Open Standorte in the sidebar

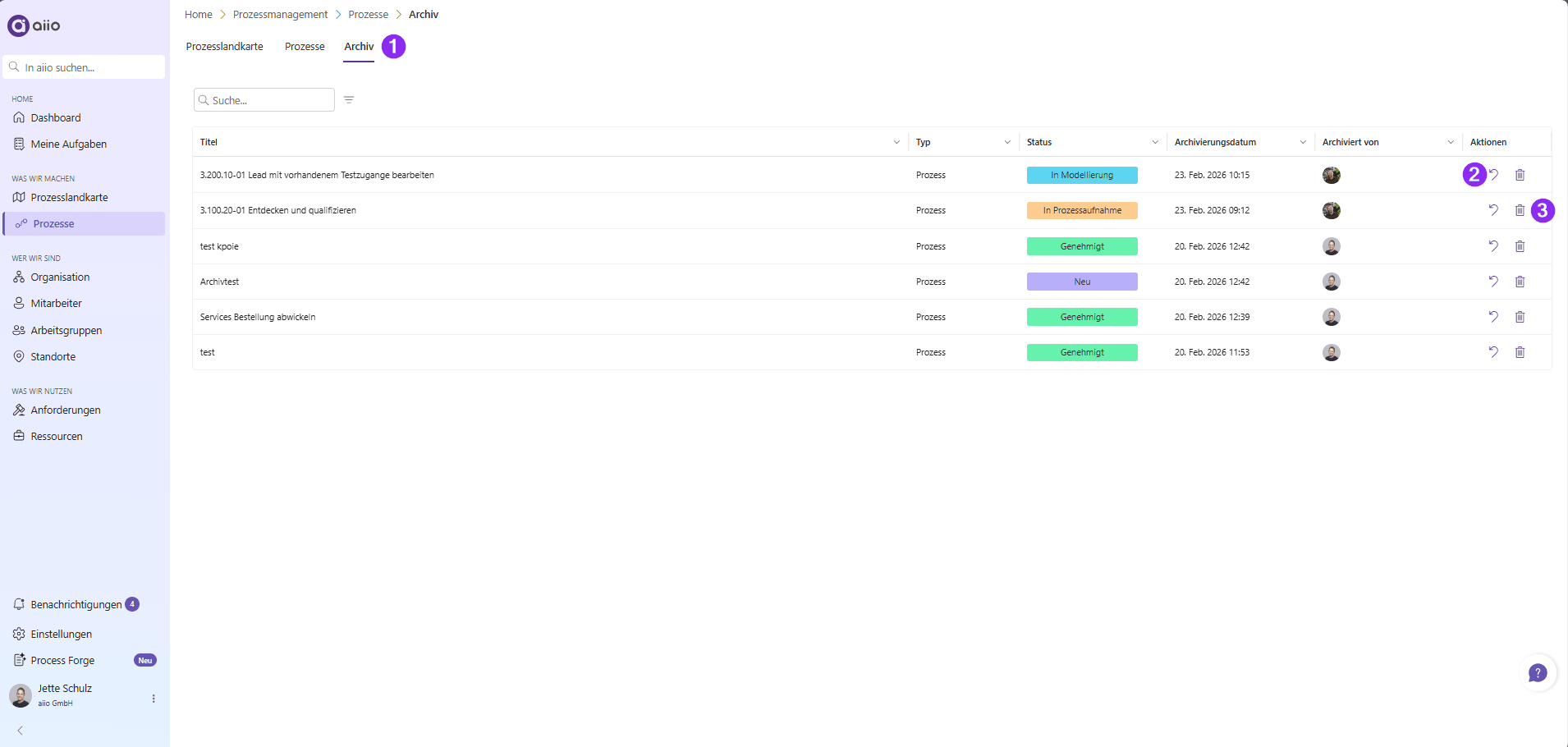pyautogui.click(x=53, y=357)
